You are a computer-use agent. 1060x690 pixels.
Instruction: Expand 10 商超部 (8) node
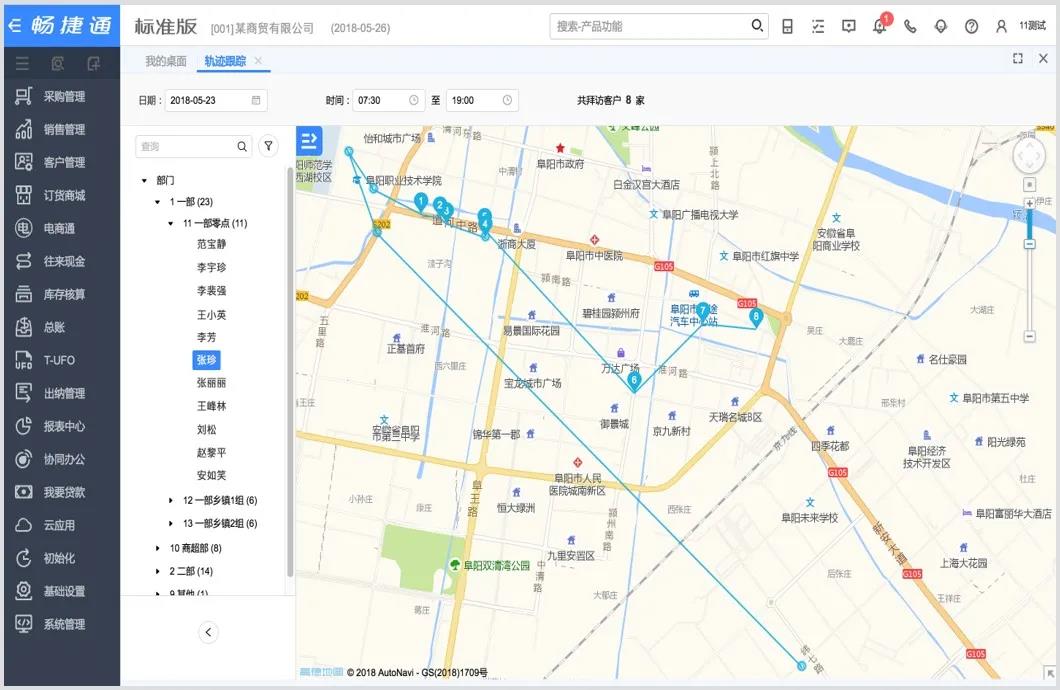point(158,548)
